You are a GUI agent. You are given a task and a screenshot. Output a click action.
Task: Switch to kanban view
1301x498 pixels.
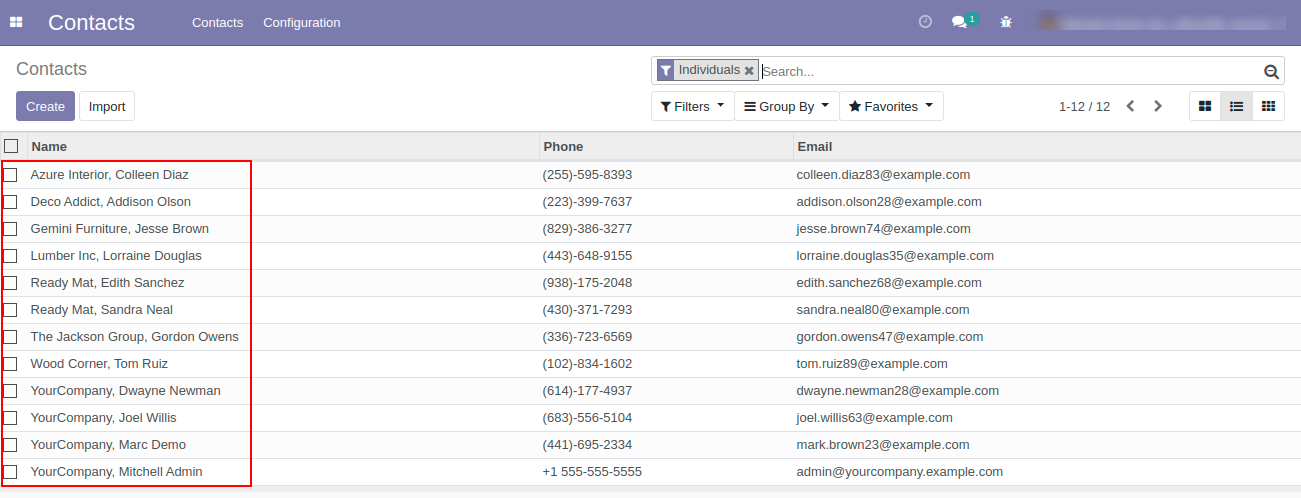coord(1205,106)
